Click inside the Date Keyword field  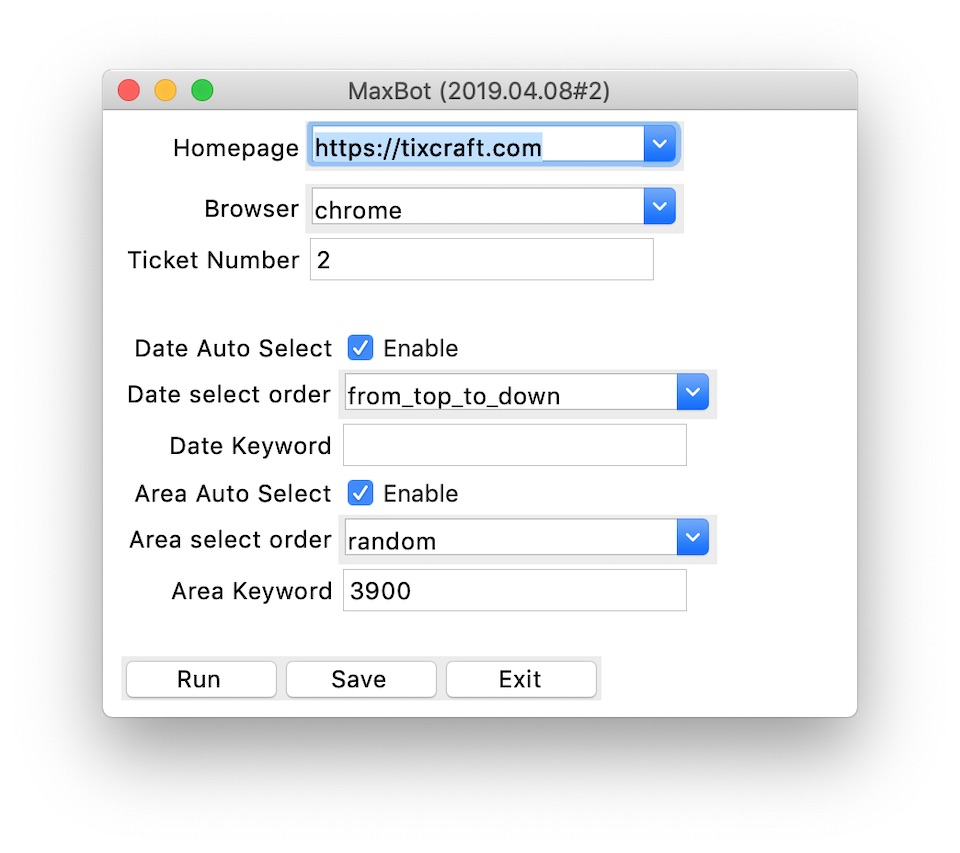[514, 445]
